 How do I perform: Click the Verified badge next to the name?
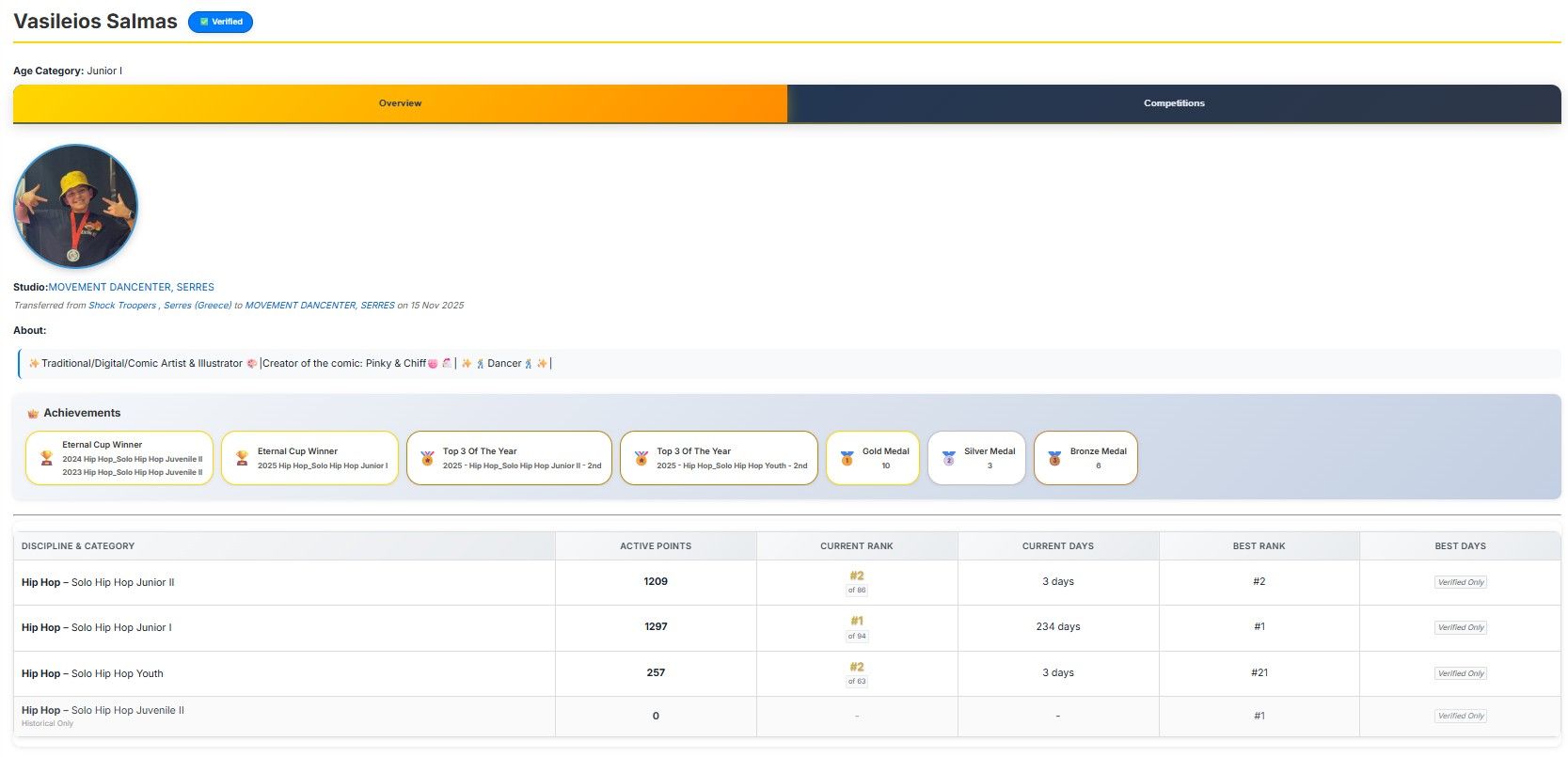(220, 22)
